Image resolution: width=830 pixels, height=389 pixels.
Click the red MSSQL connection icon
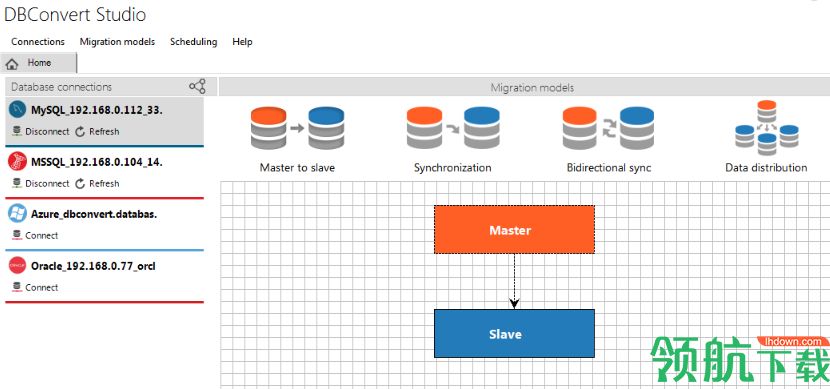tap(17, 161)
